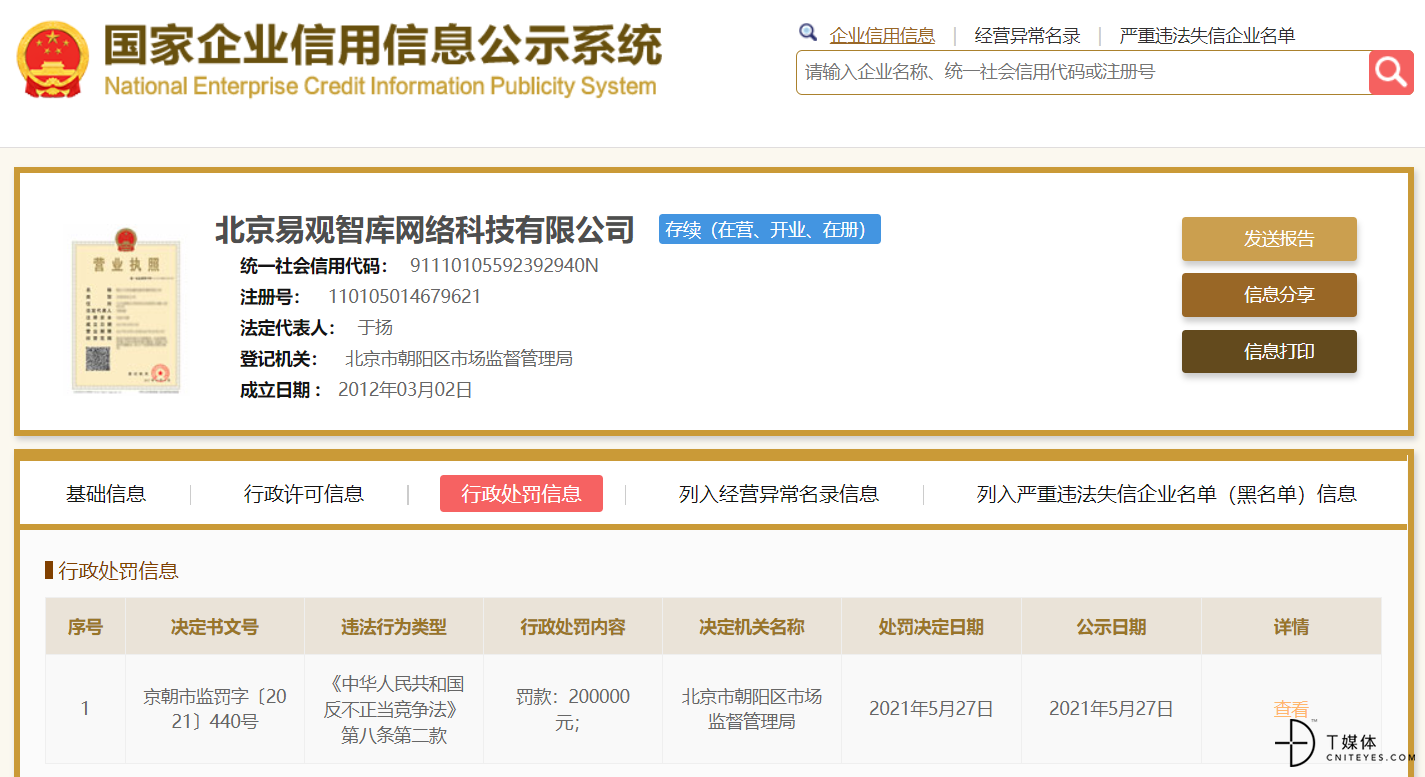
Task: Click the 信息分享 button
Action: [x=1269, y=295]
